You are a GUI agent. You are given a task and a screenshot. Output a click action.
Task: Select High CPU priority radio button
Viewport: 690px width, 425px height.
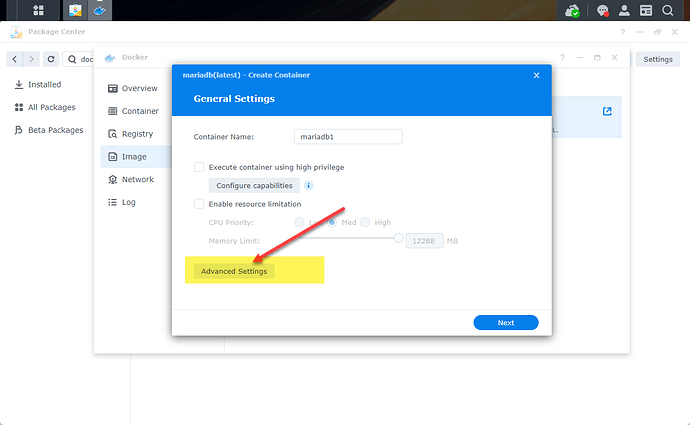[x=365, y=223]
